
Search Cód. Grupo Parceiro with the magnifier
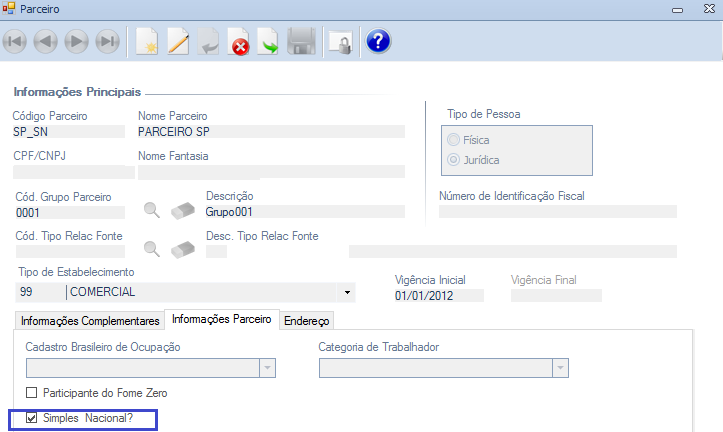(152, 210)
